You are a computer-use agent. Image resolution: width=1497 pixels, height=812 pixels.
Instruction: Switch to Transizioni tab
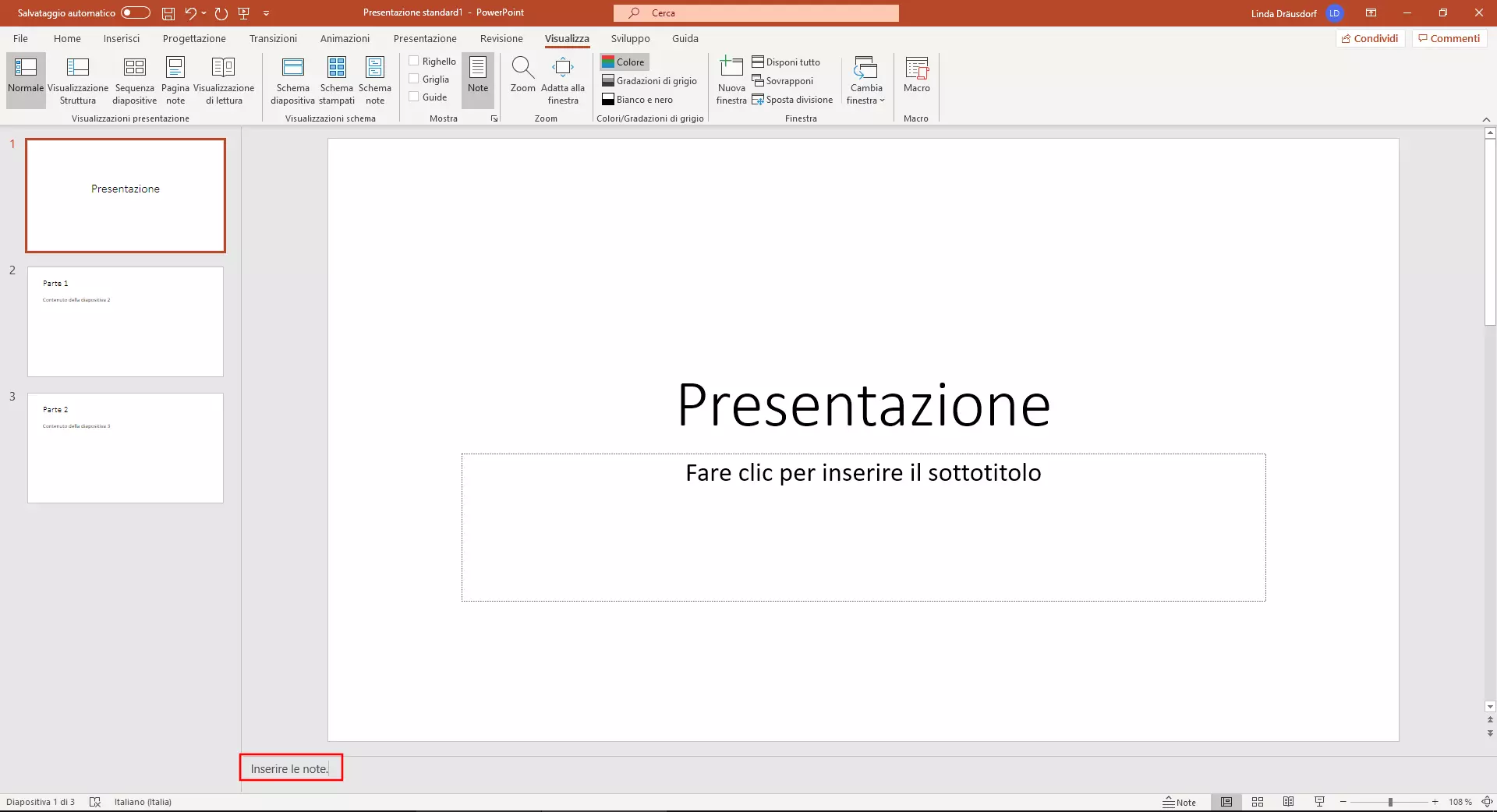click(273, 38)
